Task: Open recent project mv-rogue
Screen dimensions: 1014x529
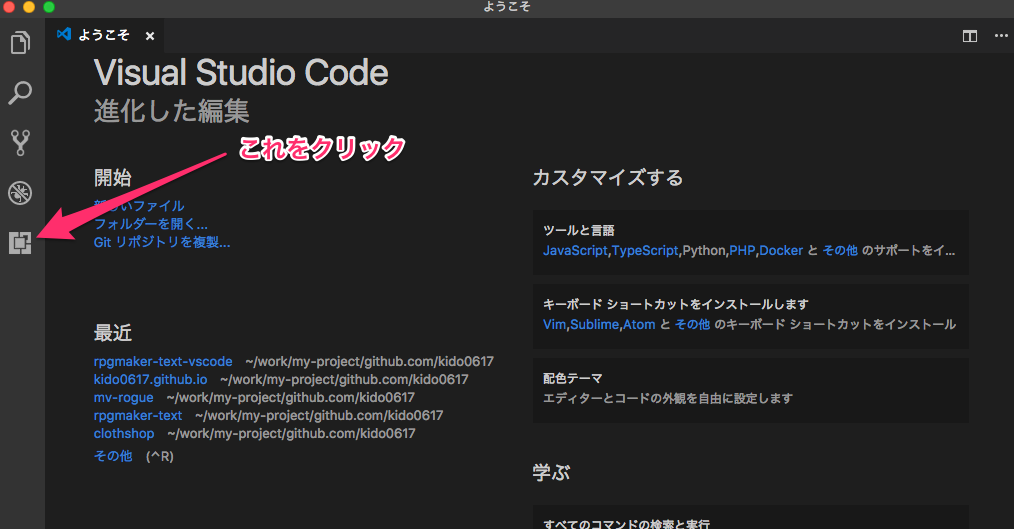Action: click(x=124, y=398)
